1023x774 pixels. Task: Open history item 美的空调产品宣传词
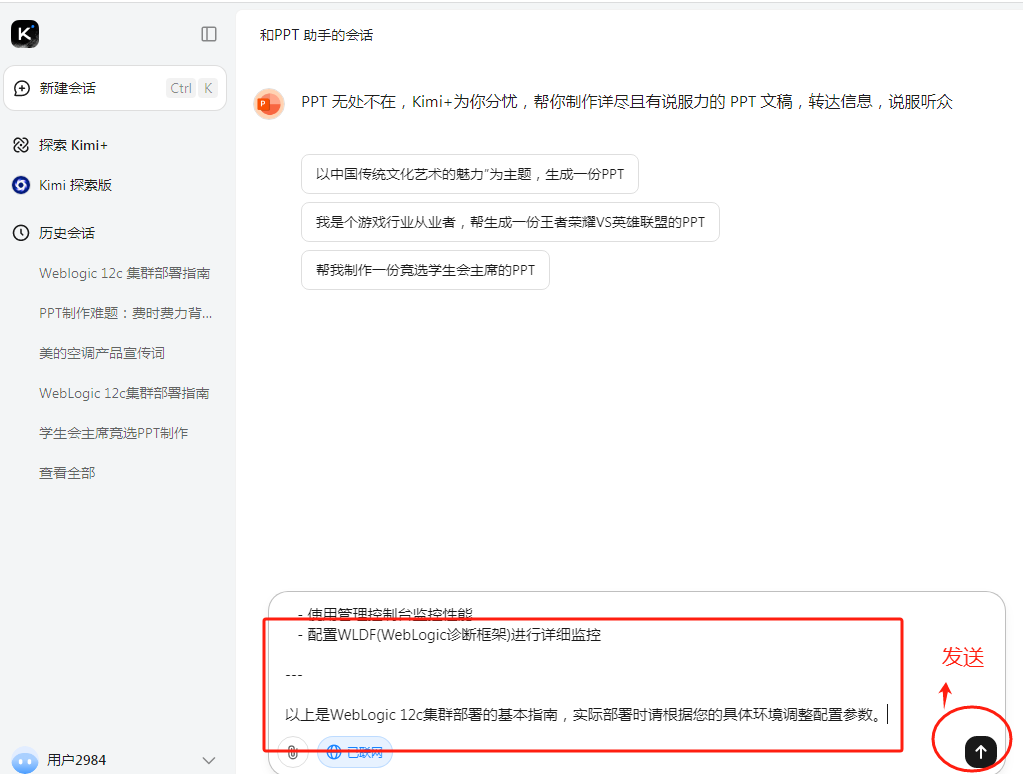102,353
